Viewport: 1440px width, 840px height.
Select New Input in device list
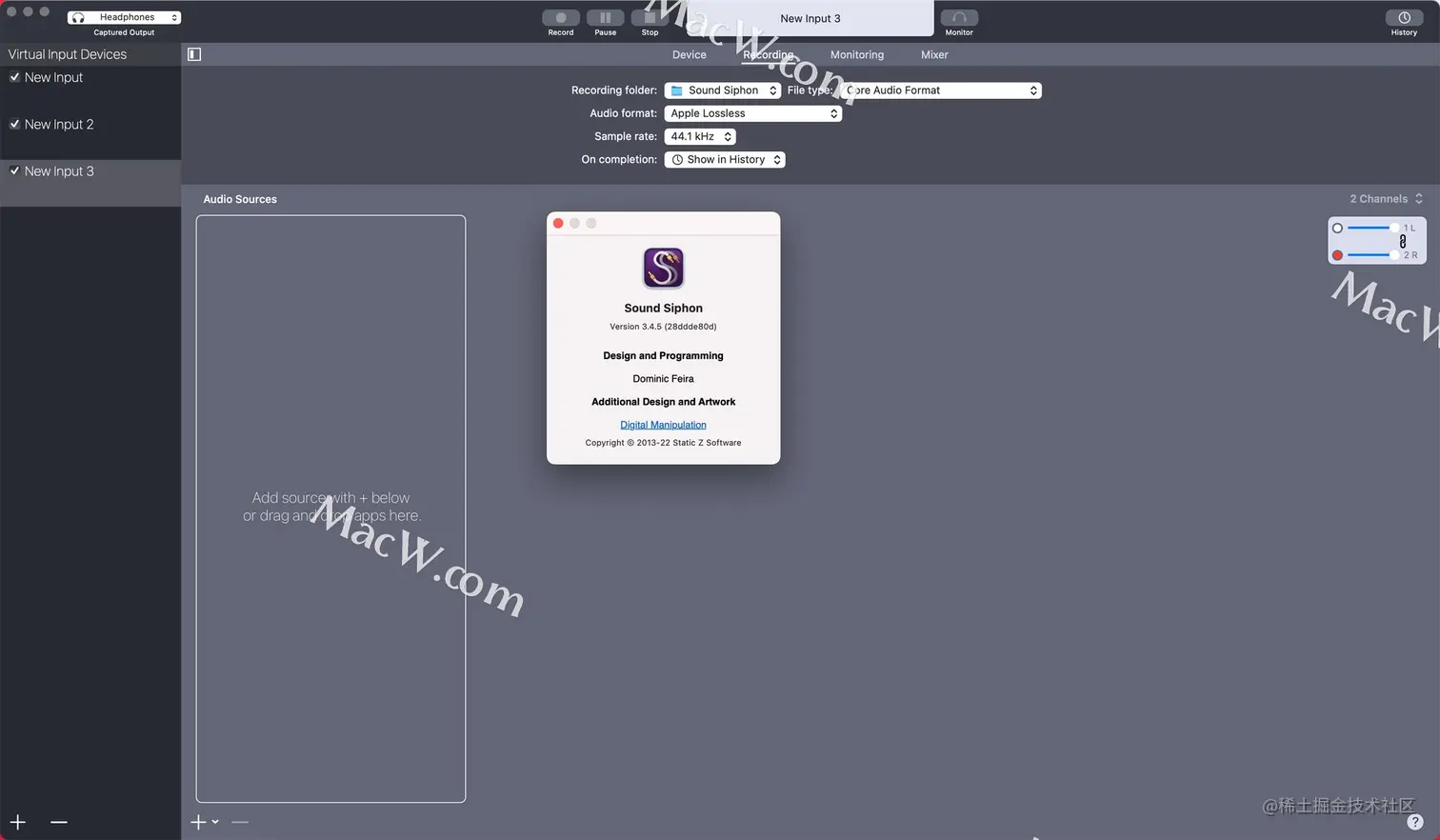(x=90, y=90)
